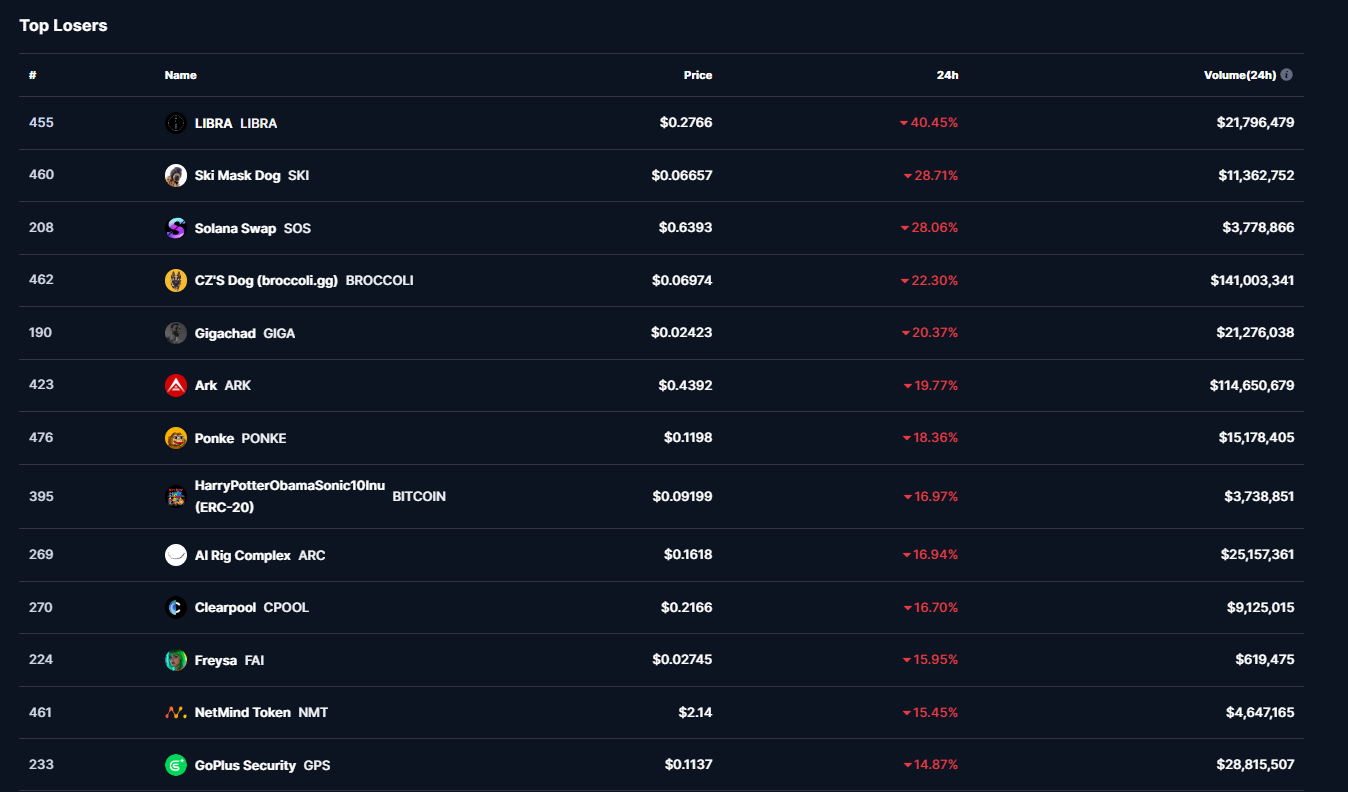Sort by the Name column header
This screenshot has width=1348, height=792.
click(x=180, y=75)
